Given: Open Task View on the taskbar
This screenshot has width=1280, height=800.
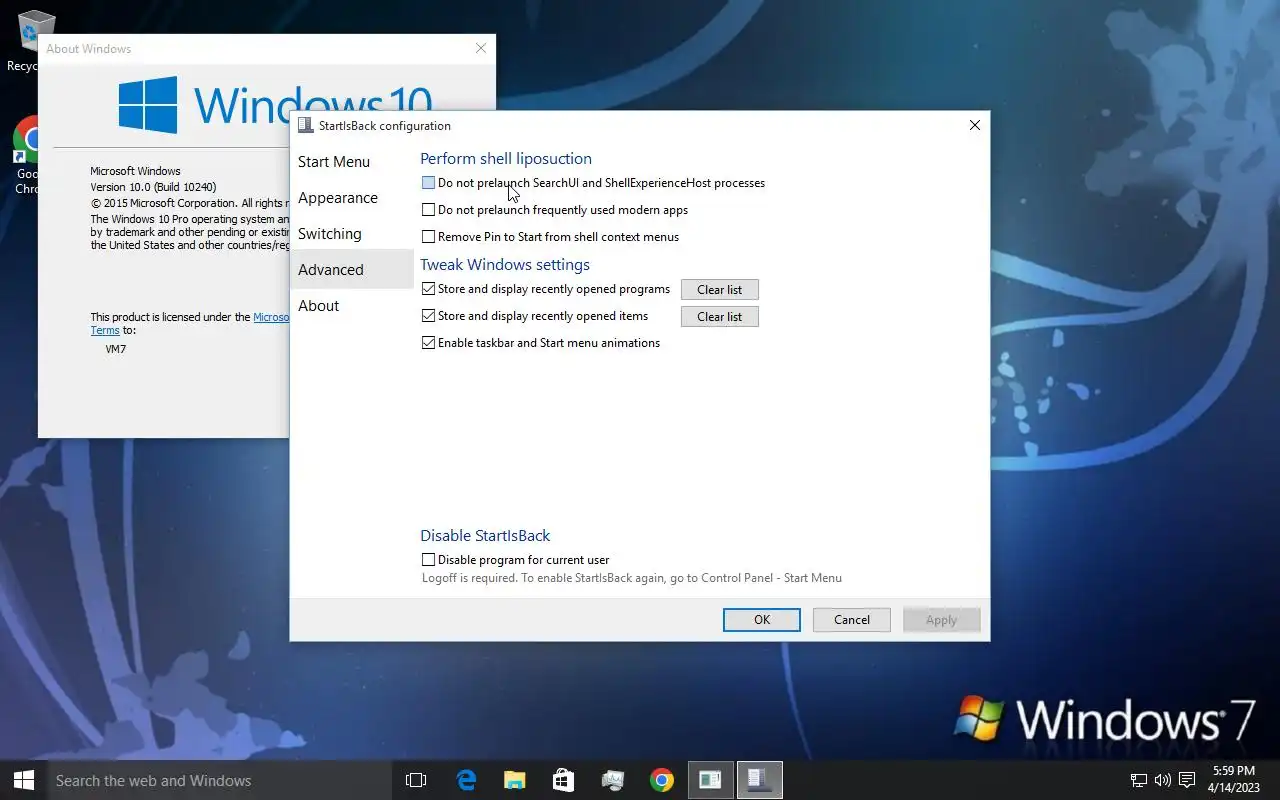Looking at the screenshot, I should 416,780.
